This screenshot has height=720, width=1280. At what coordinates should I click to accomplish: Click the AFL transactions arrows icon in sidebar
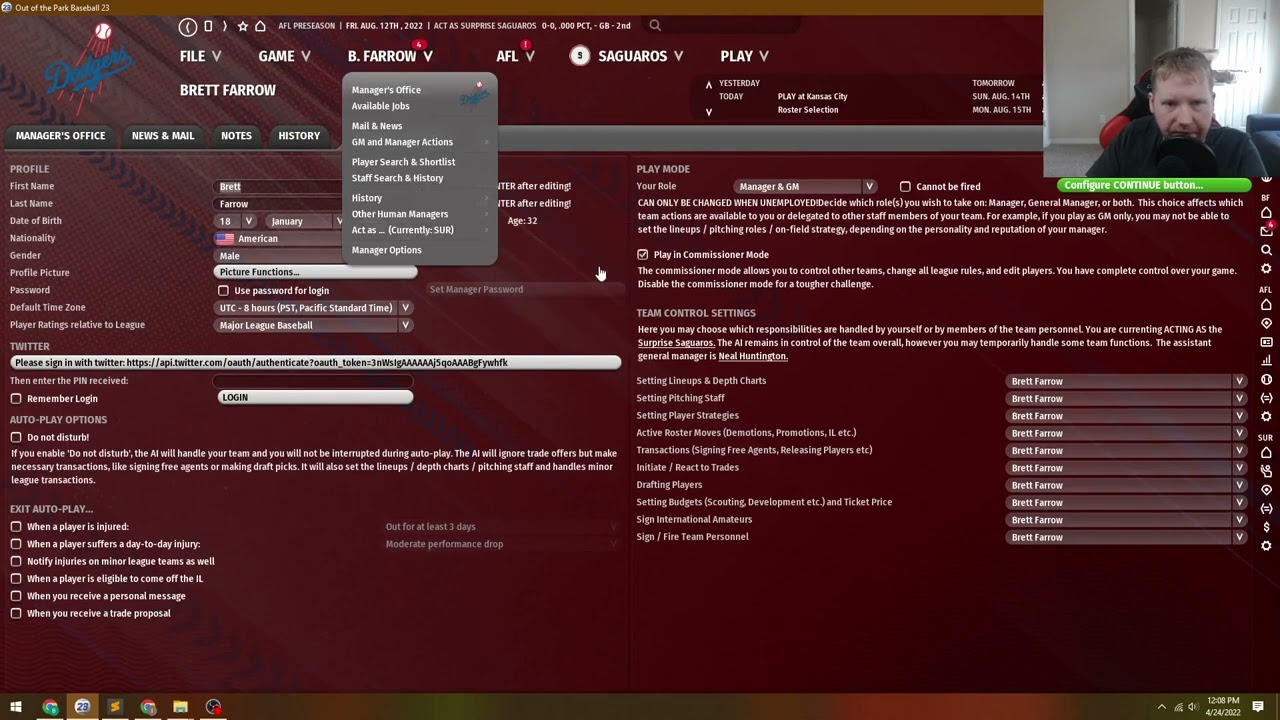(x=1266, y=398)
